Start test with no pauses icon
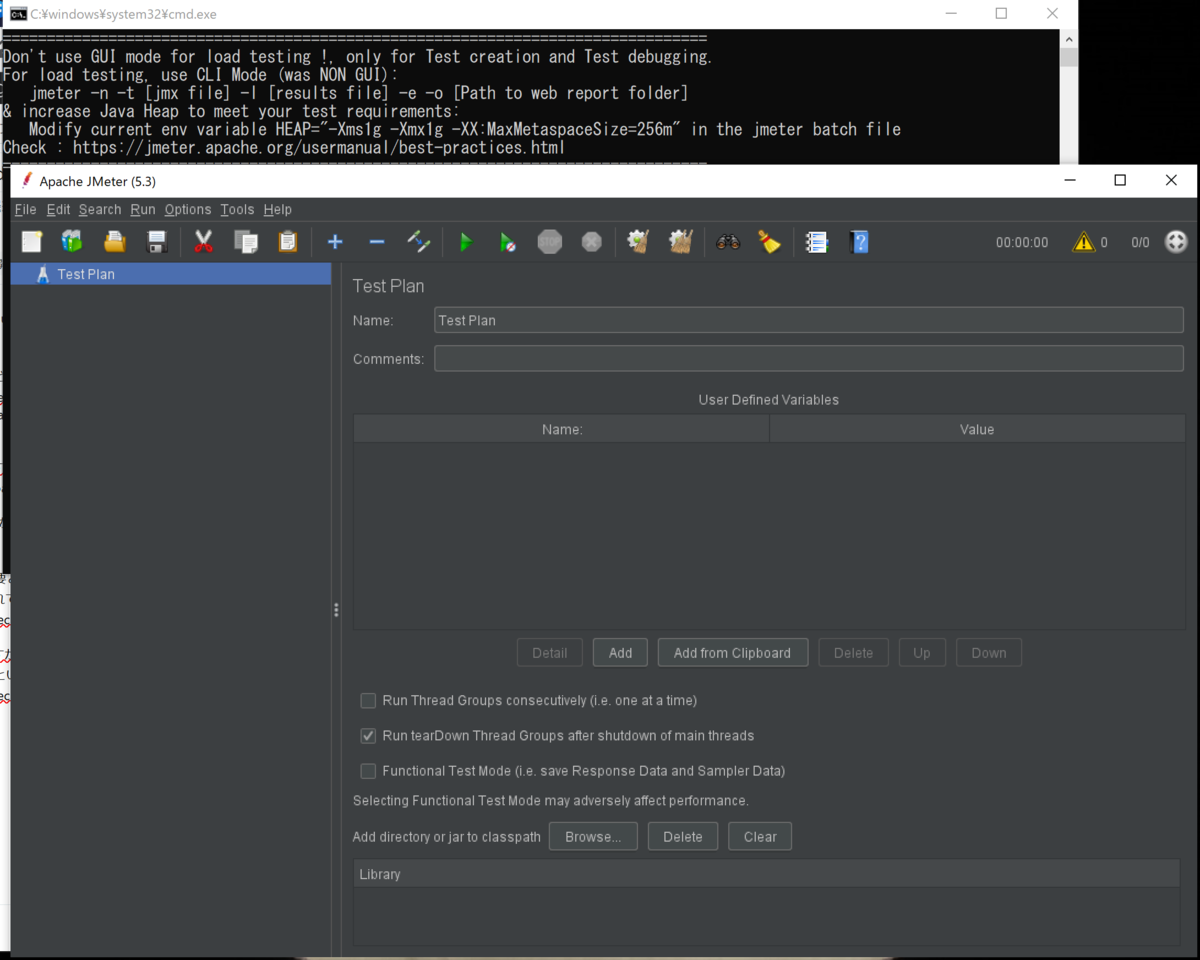The width and height of the screenshot is (1200, 960). pos(508,242)
